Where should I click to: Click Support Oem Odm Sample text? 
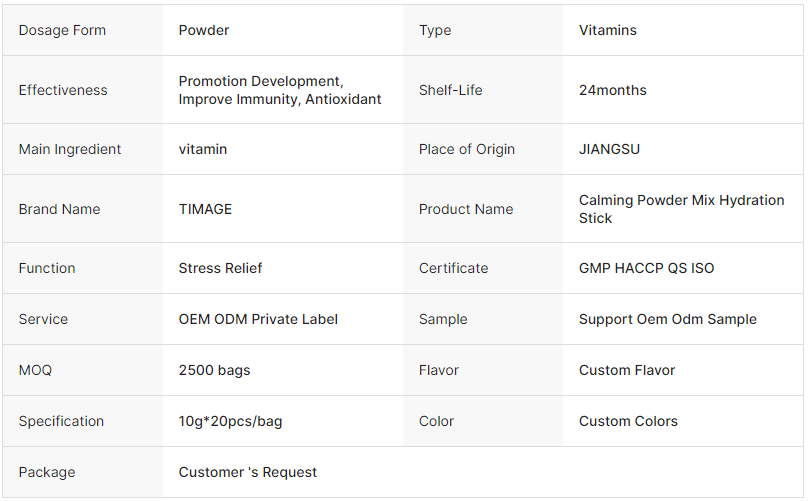coord(667,319)
